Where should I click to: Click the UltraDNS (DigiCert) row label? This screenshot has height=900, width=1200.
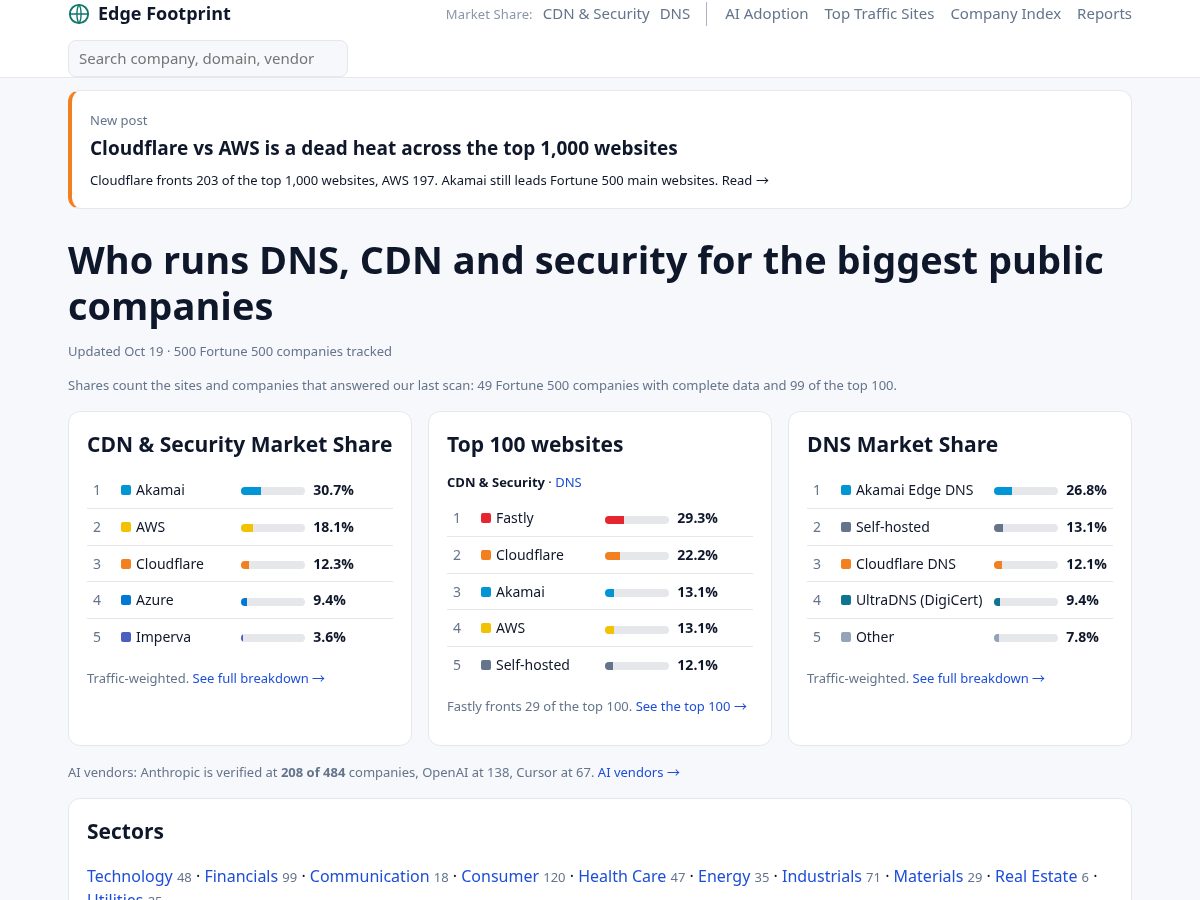pyautogui.click(x=919, y=600)
